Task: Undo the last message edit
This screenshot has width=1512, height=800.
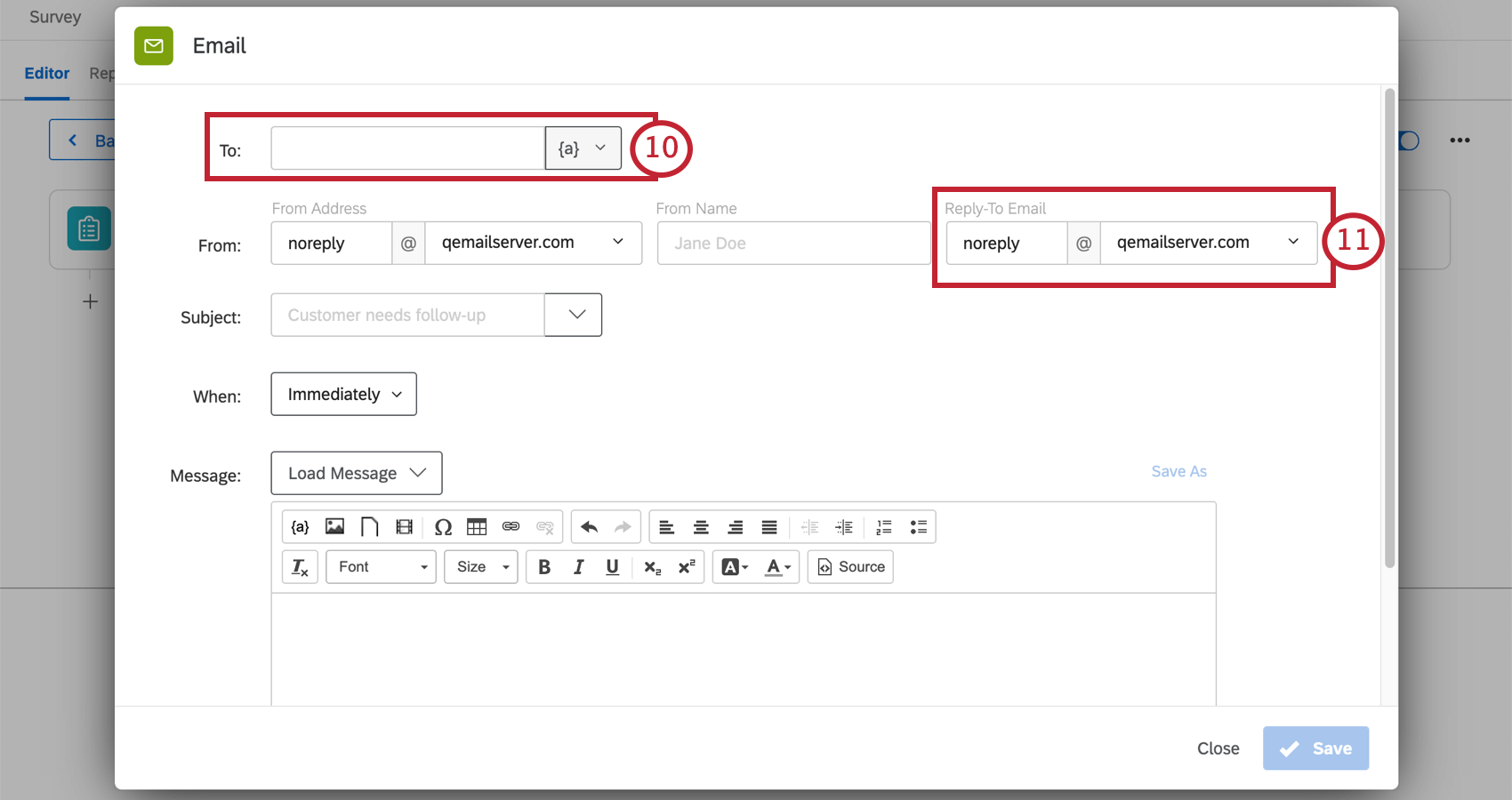Action: 588,526
